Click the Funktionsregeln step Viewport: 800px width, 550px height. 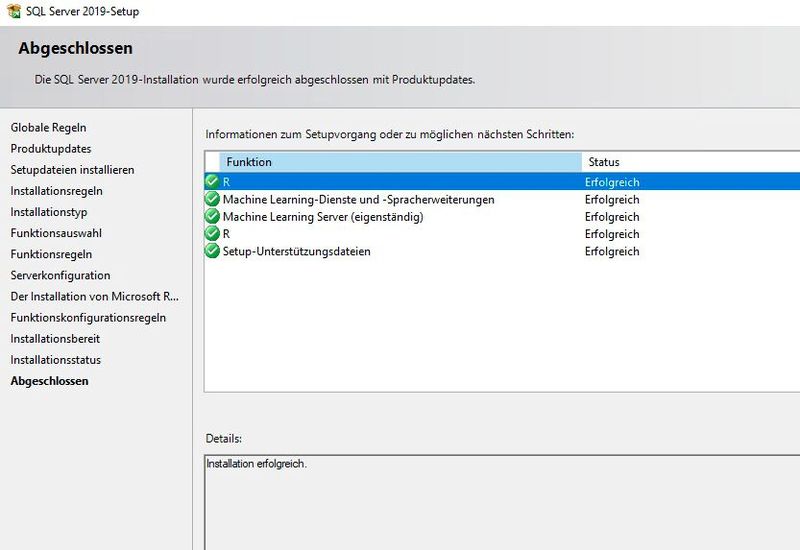(x=51, y=254)
